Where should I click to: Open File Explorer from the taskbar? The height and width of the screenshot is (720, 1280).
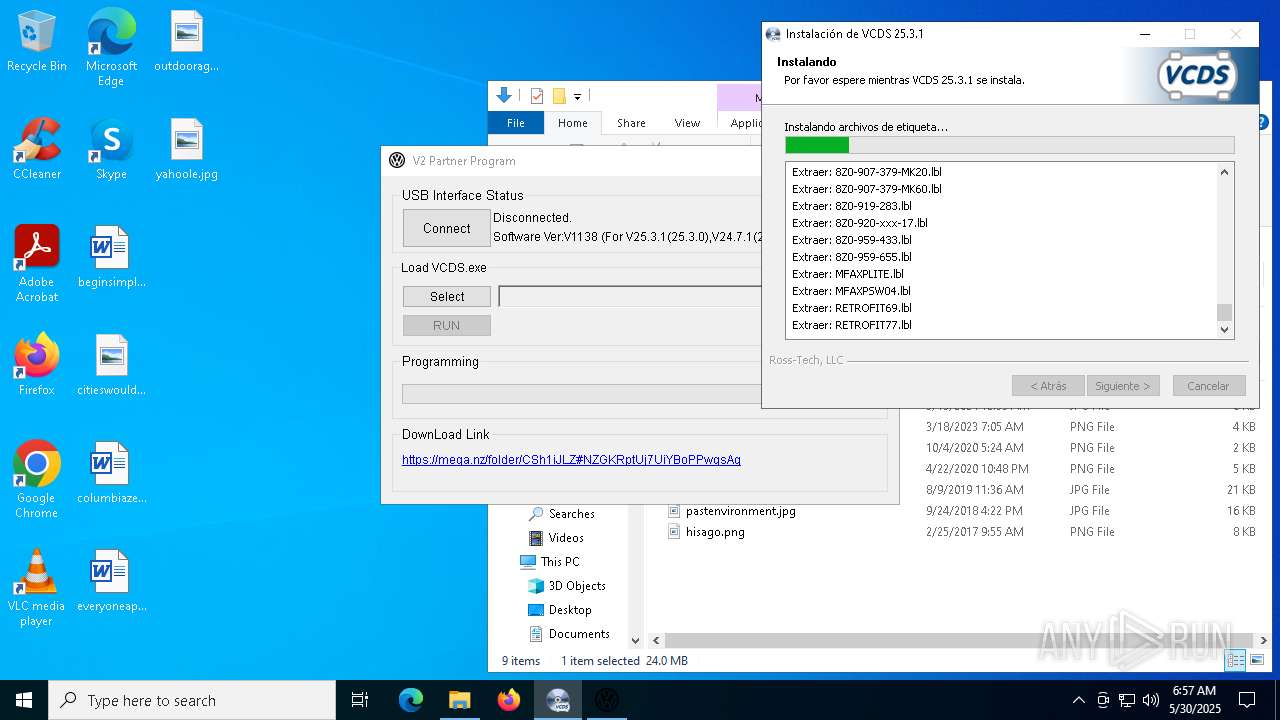coord(460,700)
